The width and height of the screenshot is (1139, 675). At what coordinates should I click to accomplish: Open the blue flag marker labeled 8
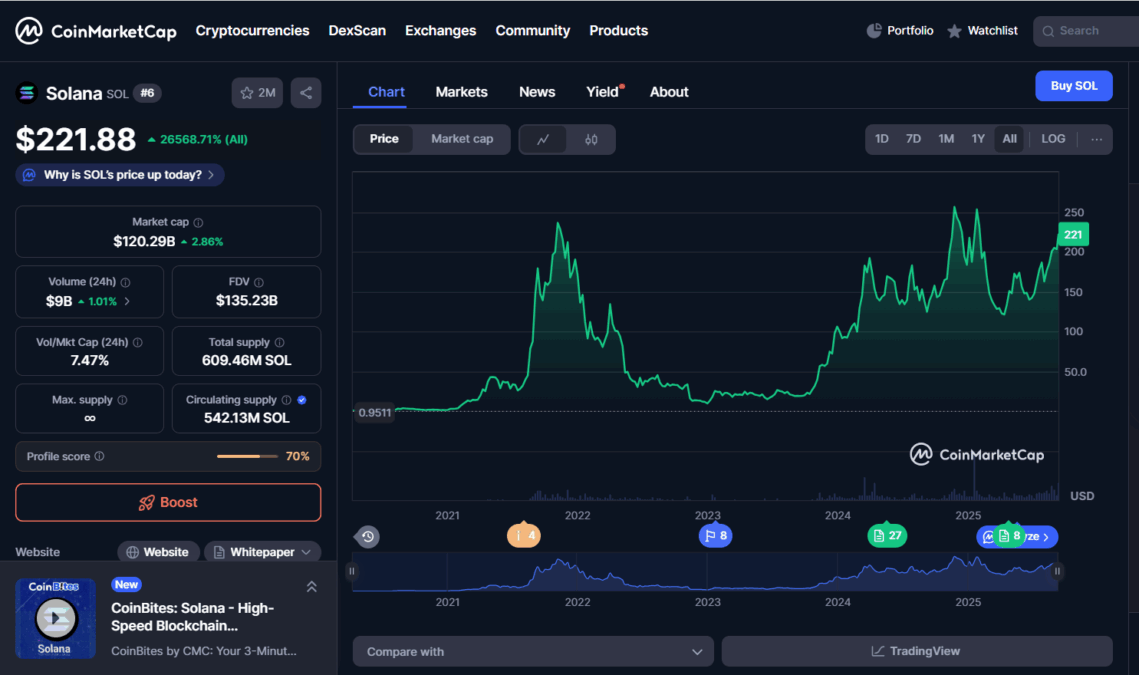click(x=716, y=535)
